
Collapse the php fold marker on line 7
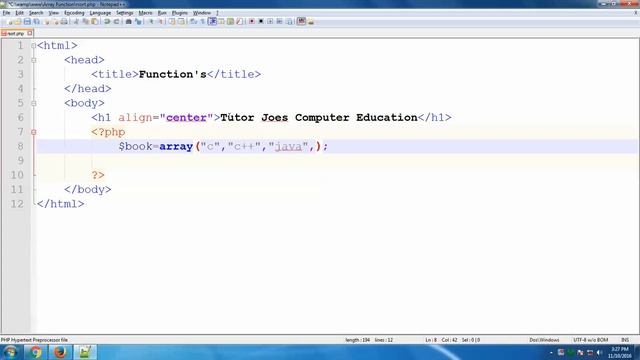(x=33, y=132)
